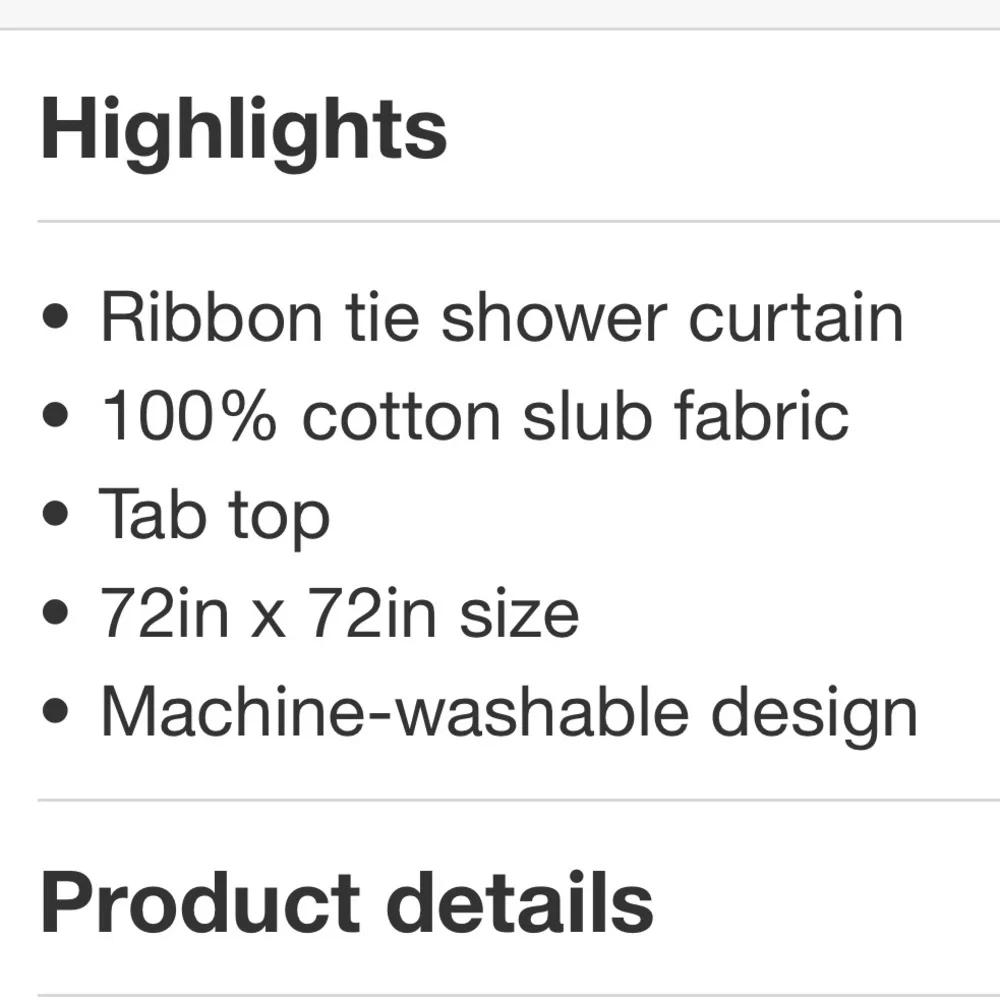Click the bullet dot beside 72in x 72in
This screenshot has height=1000, width=1000.
[55, 612]
